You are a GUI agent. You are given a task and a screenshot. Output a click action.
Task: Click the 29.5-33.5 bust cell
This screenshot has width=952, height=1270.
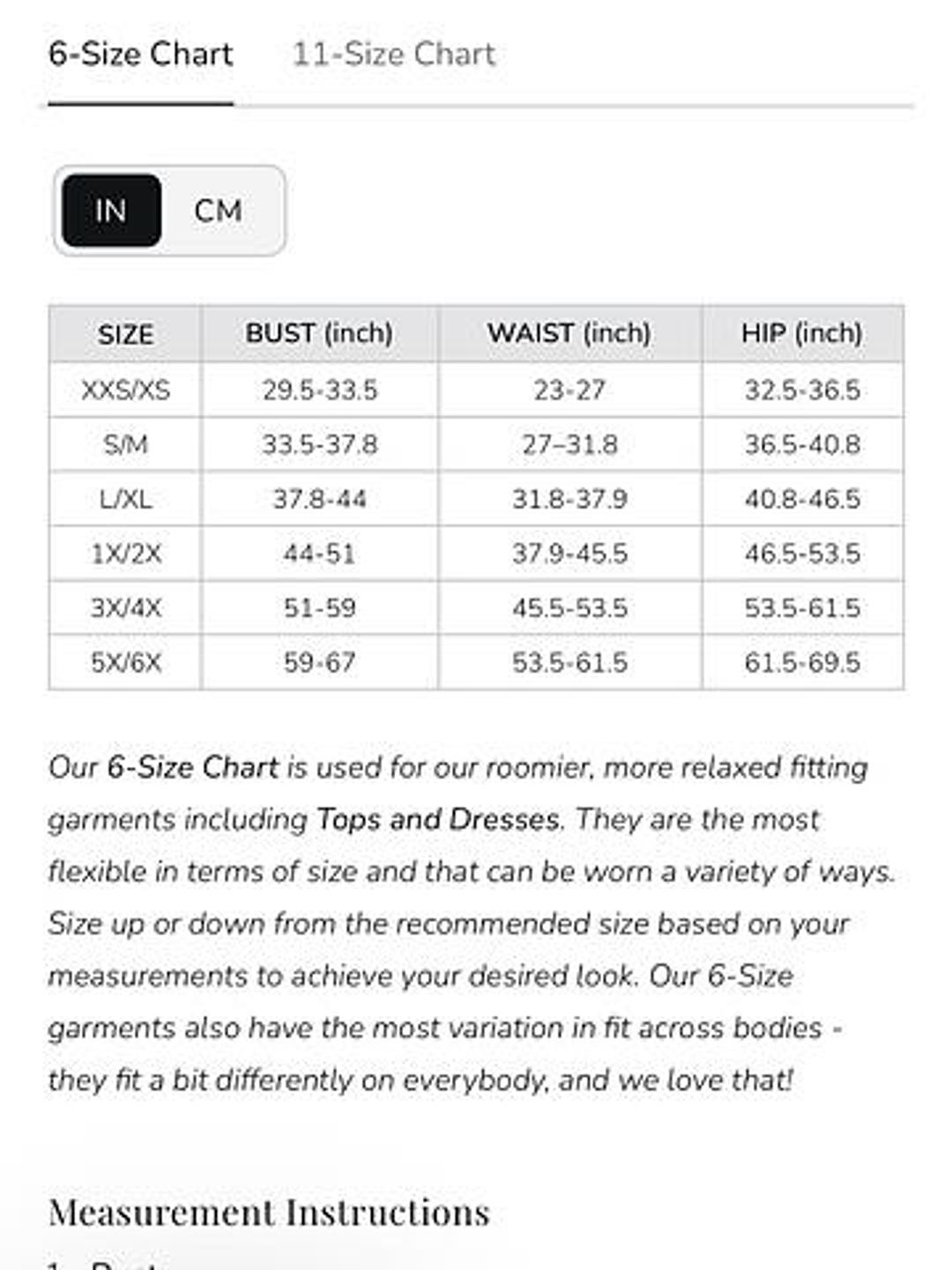pyautogui.click(x=319, y=390)
